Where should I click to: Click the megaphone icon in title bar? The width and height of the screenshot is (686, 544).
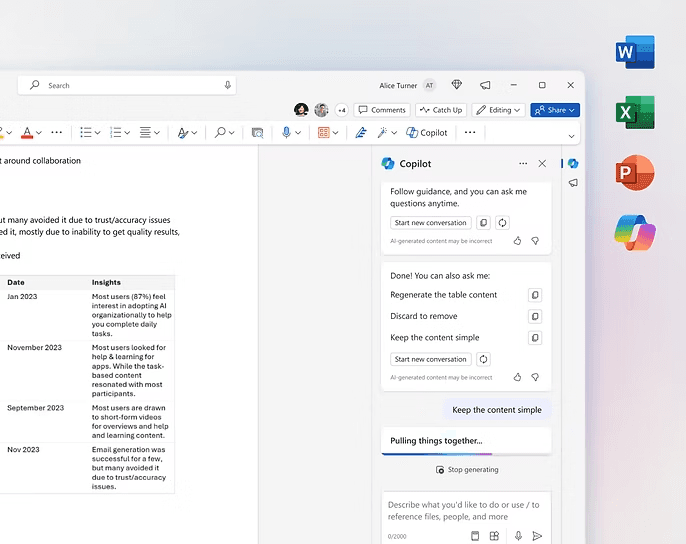[x=485, y=85]
